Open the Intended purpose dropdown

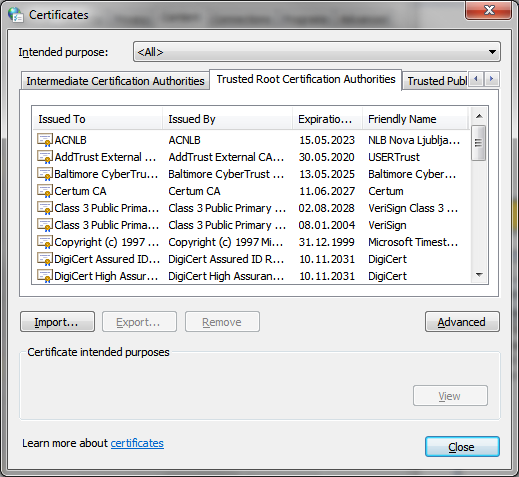point(317,52)
